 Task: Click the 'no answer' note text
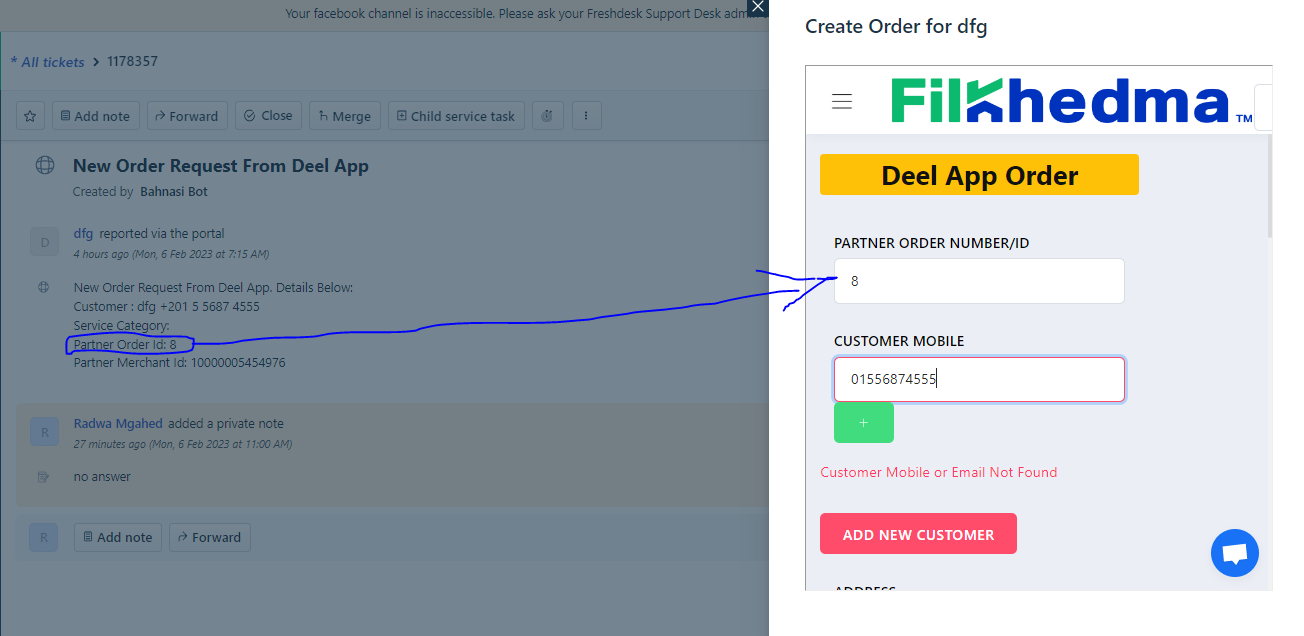(102, 477)
